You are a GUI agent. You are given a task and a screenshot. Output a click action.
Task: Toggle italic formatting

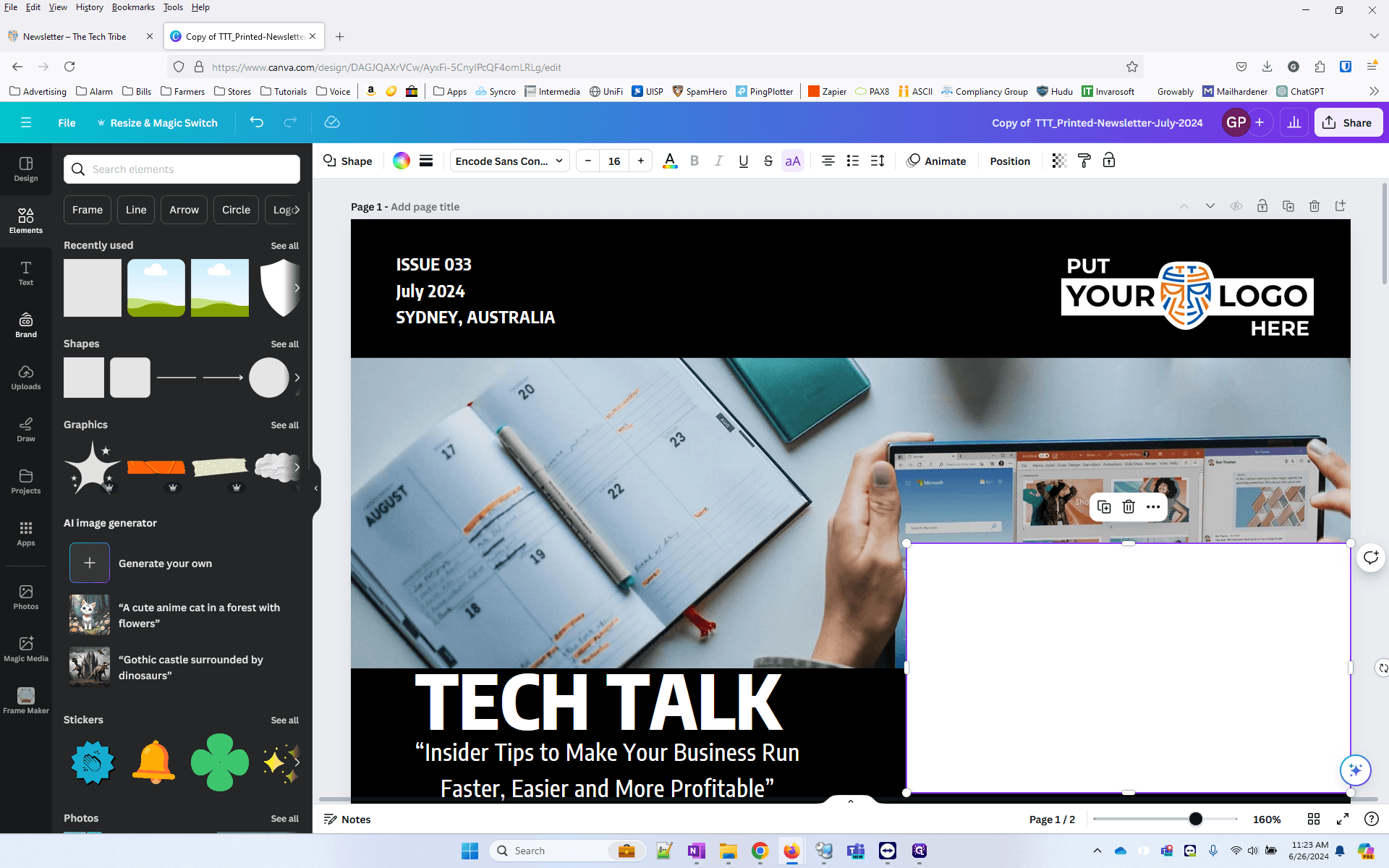pyautogui.click(x=718, y=161)
